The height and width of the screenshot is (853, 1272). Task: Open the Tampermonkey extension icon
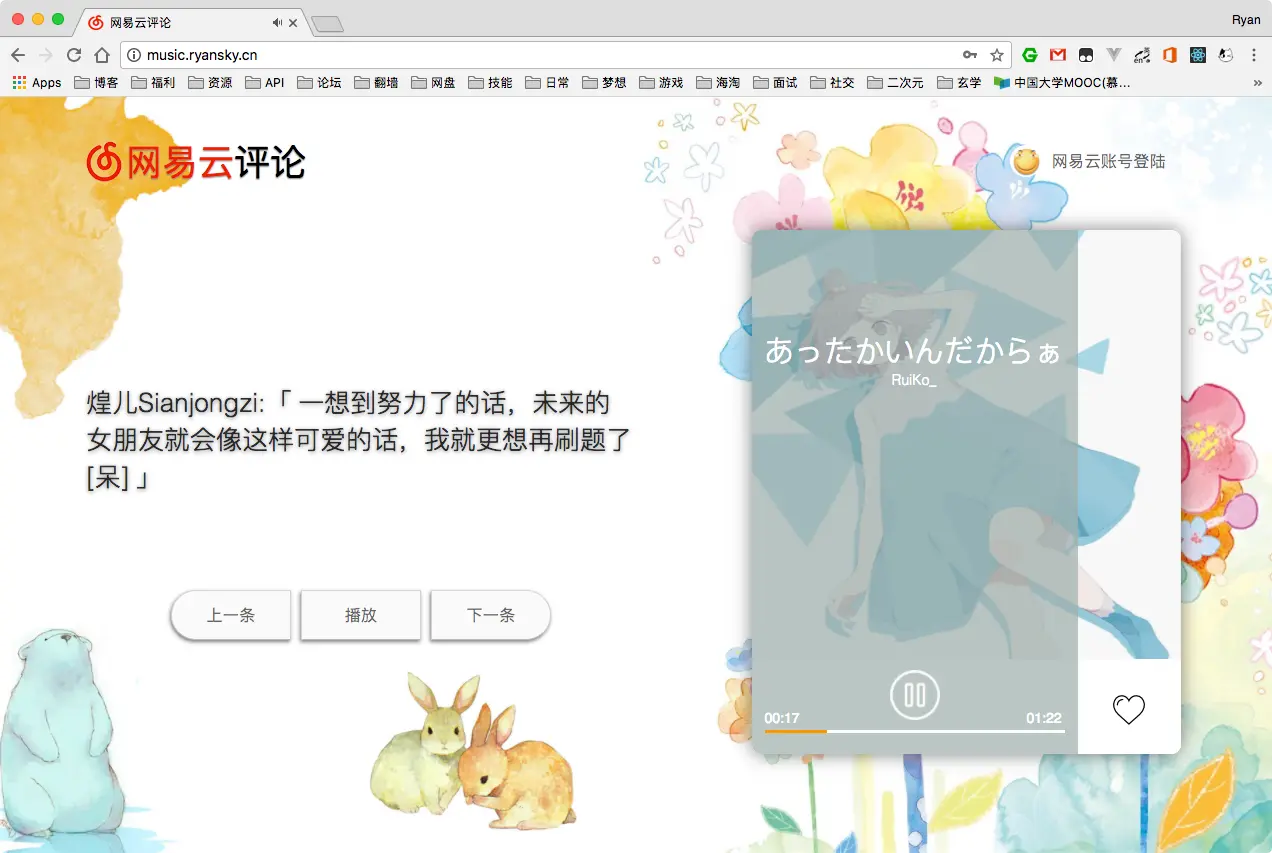tap(1086, 55)
